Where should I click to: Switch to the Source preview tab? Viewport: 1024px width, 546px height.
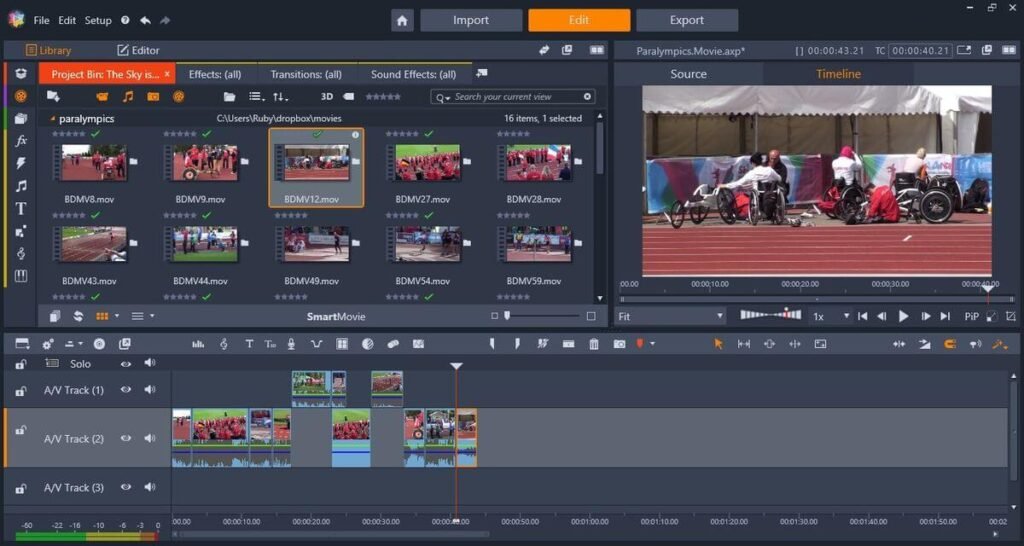coord(688,74)
